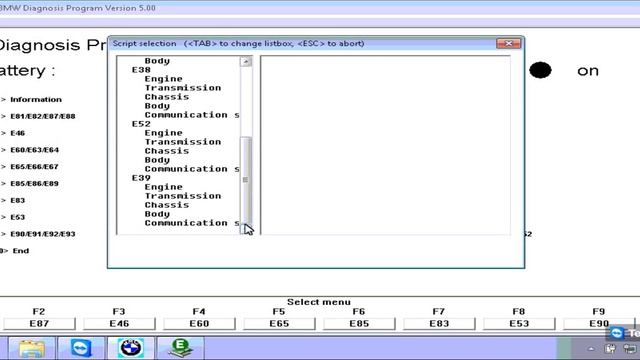
Task: Select E38 in the script list
Action: (141, 70)
